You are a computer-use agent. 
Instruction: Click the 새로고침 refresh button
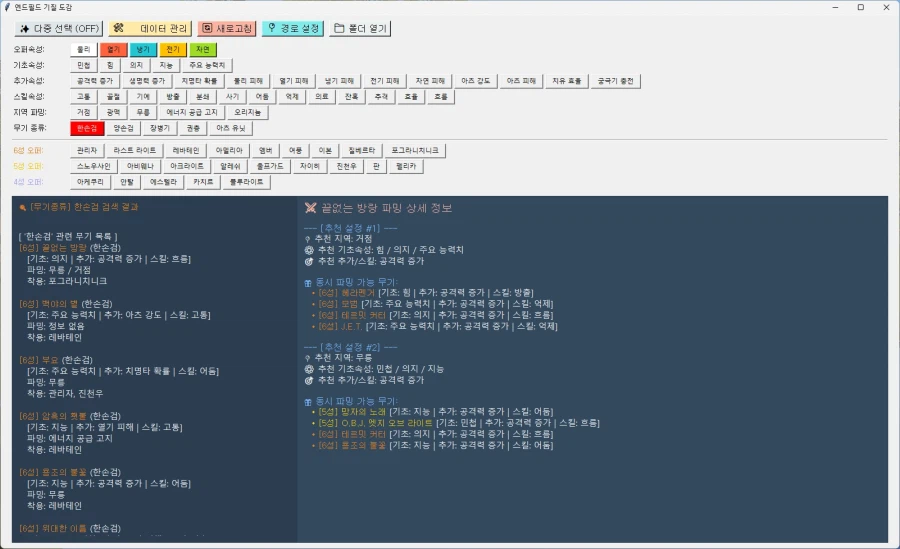click(x=227, y=28)
